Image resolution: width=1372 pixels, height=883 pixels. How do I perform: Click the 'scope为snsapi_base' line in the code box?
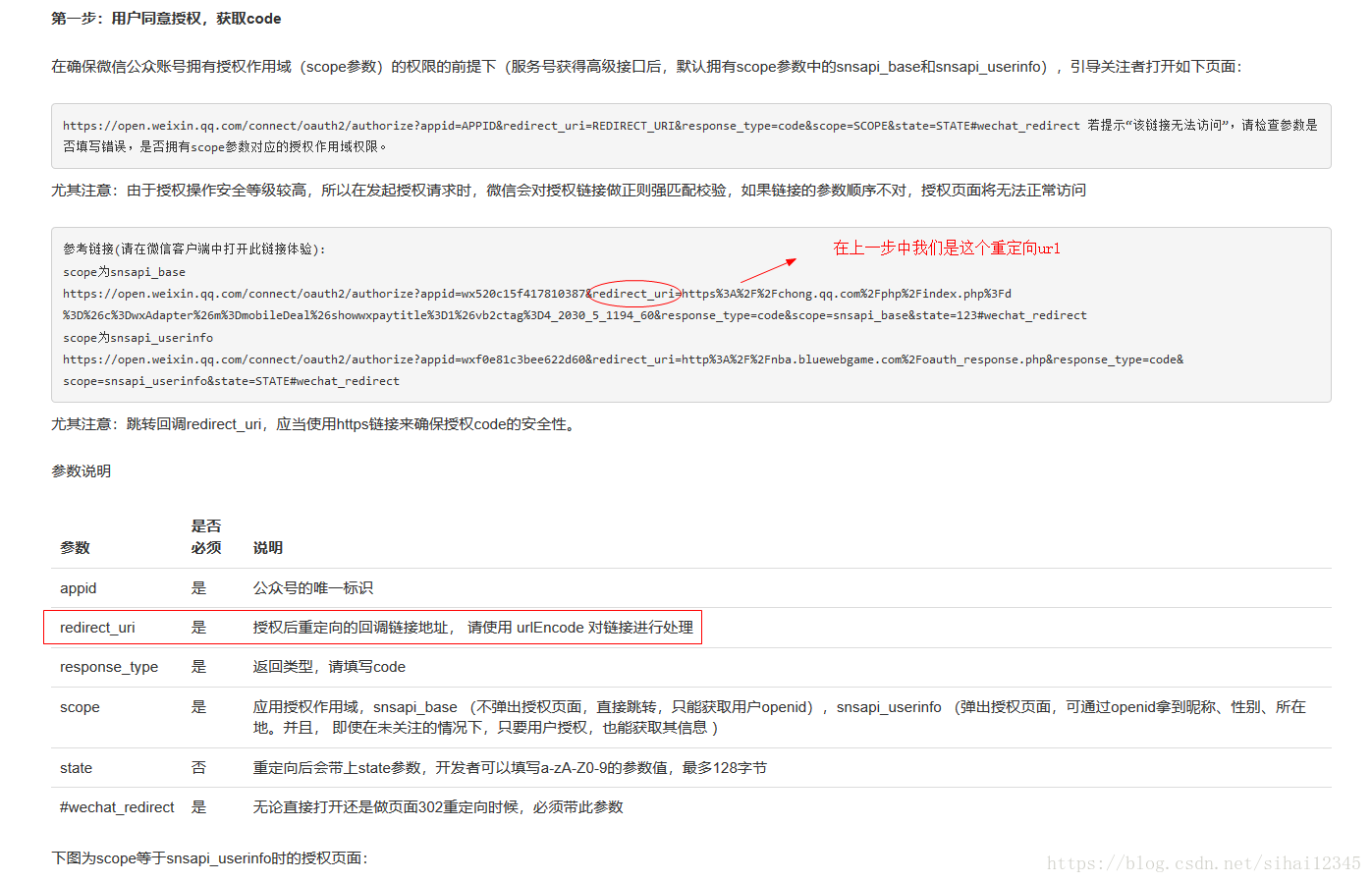124,272
